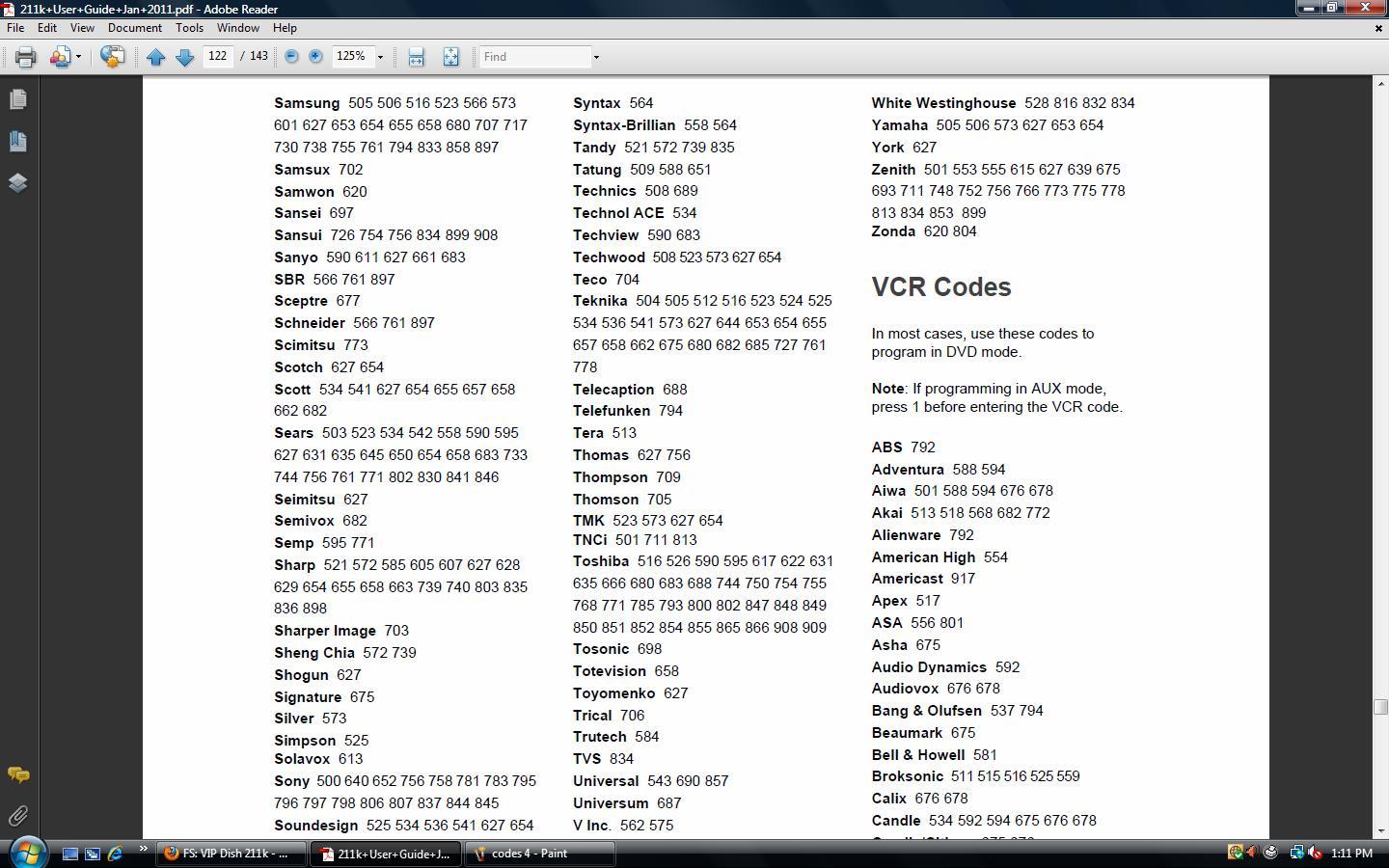Switch to codes 4 - Paint taskbar button
This screenshot has width=1389, height=868.
tap(540, 854)
